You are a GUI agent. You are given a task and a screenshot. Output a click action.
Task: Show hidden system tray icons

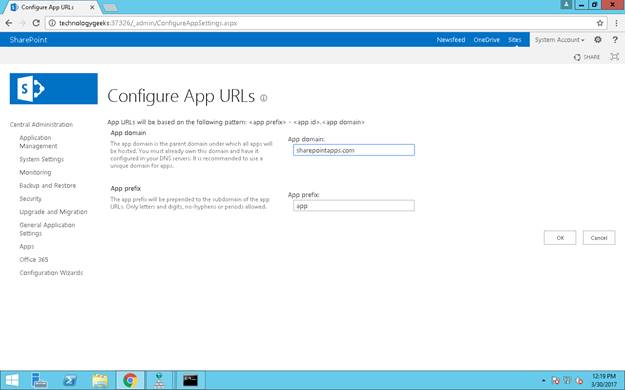point(544,381)
